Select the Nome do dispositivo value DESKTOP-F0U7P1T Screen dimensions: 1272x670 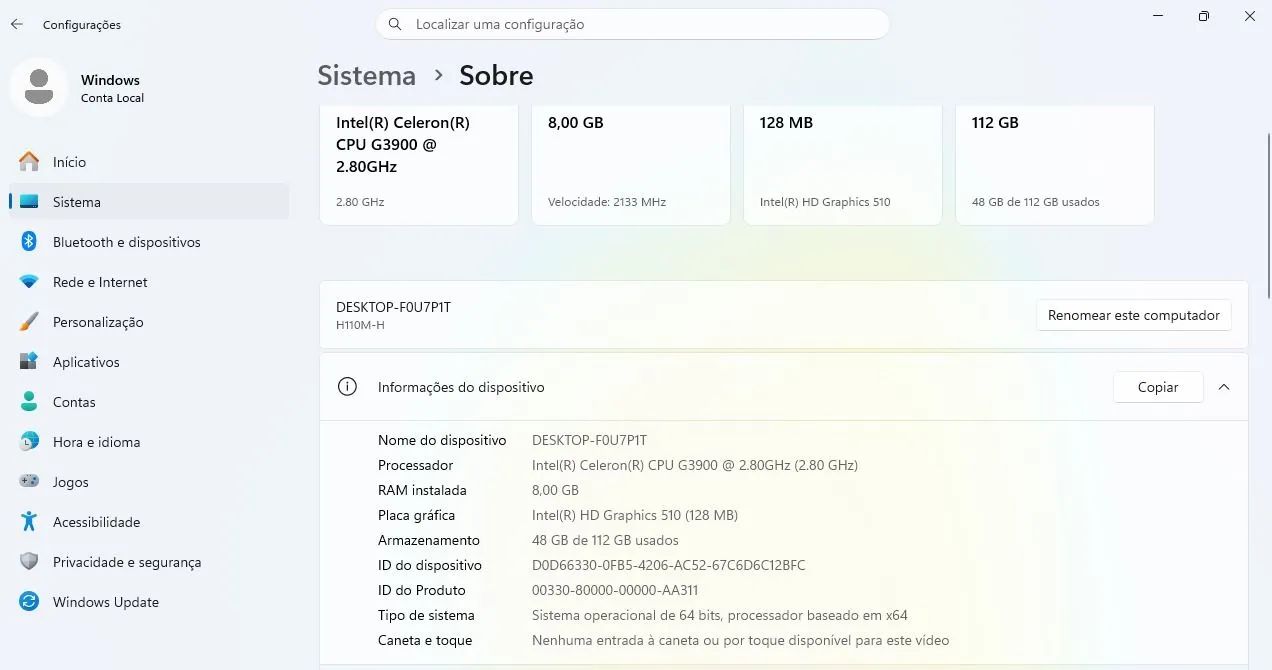(589, 440)
